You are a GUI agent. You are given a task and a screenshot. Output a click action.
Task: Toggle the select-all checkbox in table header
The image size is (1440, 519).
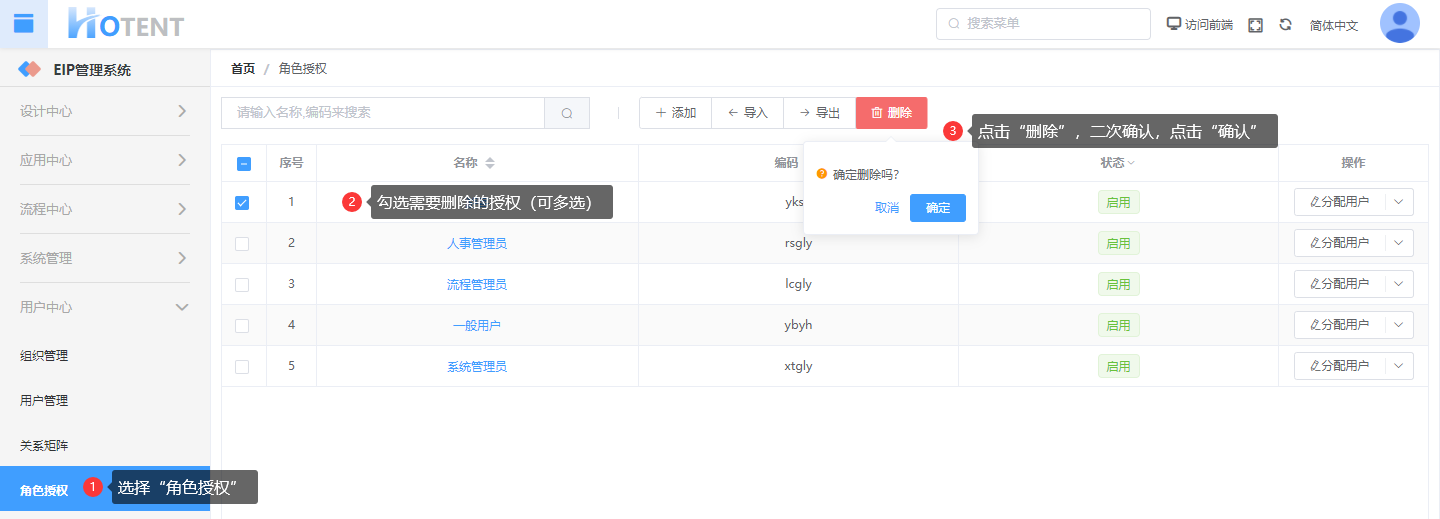point(243,164)
